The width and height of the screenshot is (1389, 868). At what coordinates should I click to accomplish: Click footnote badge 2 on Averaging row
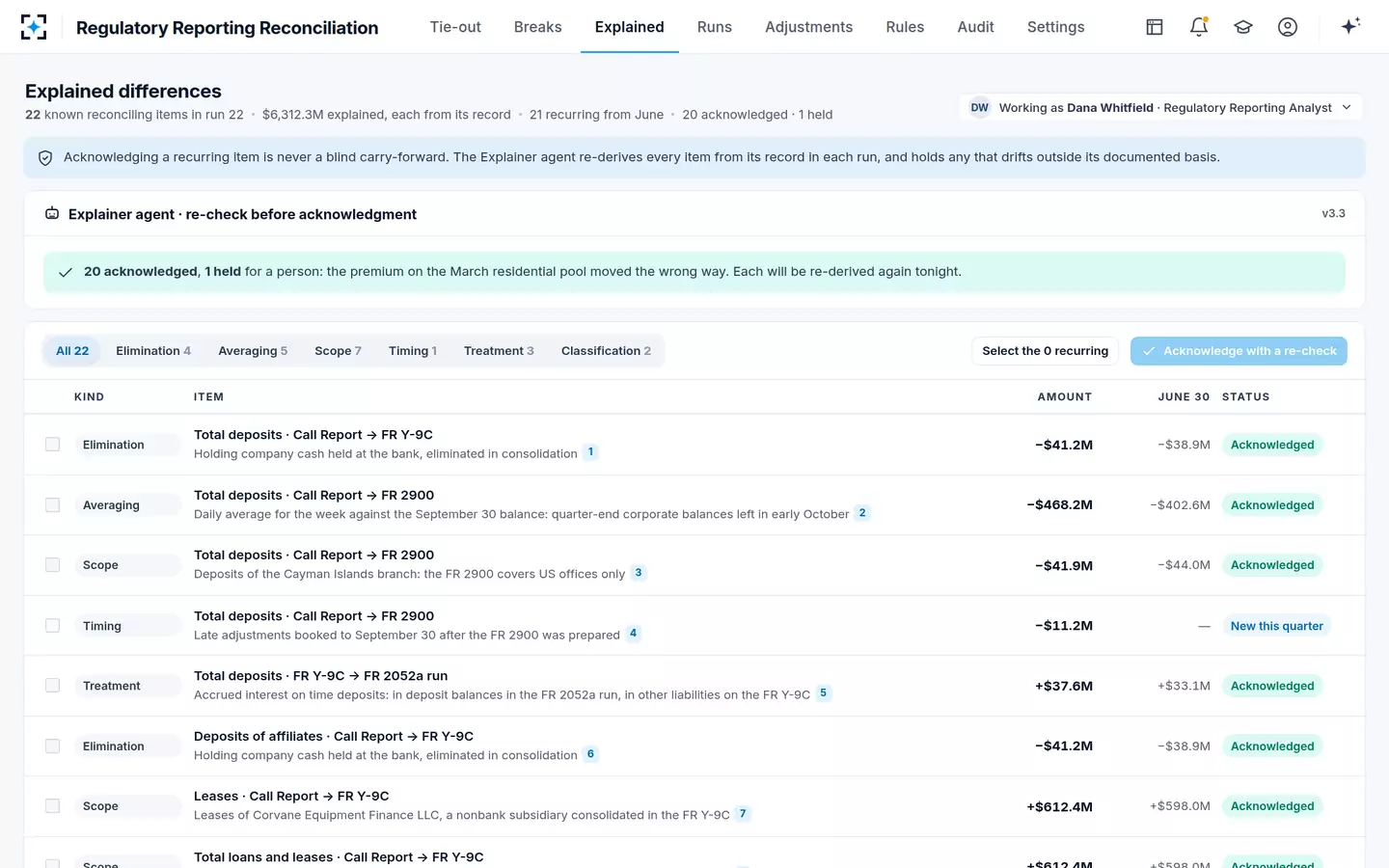[x=862, y=513]
